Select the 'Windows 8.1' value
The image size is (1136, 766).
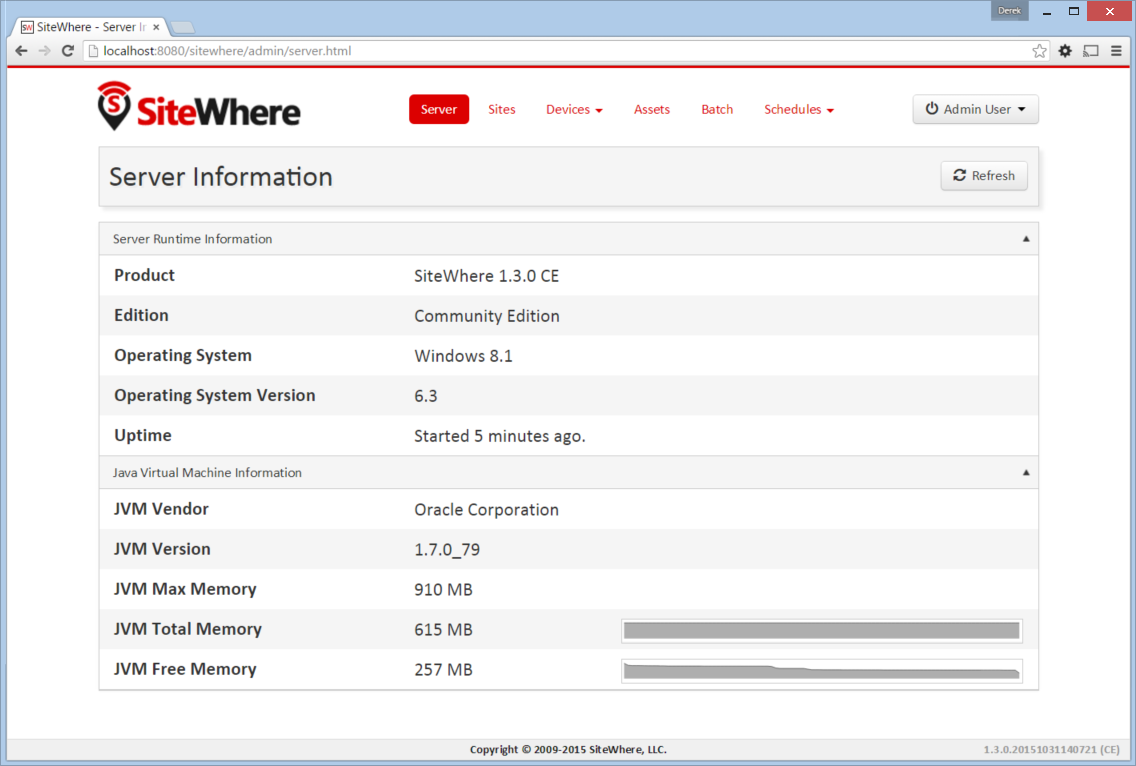click(463, 356)
